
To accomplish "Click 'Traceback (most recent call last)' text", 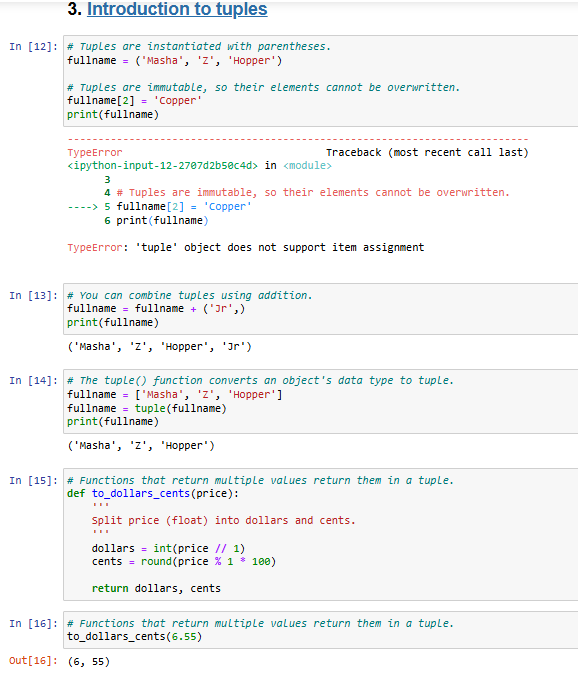I will coord(427,152).
